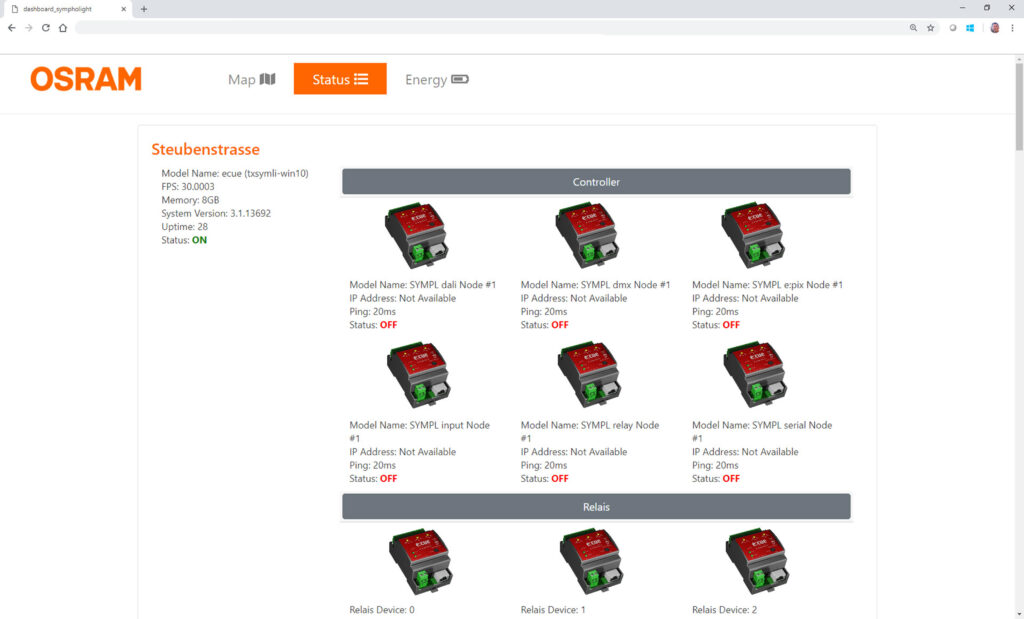This screenshot has width=1024, height=619.
Task: Click 'Model Name: SYMPL relay Node' text
Action: [590, 432]
